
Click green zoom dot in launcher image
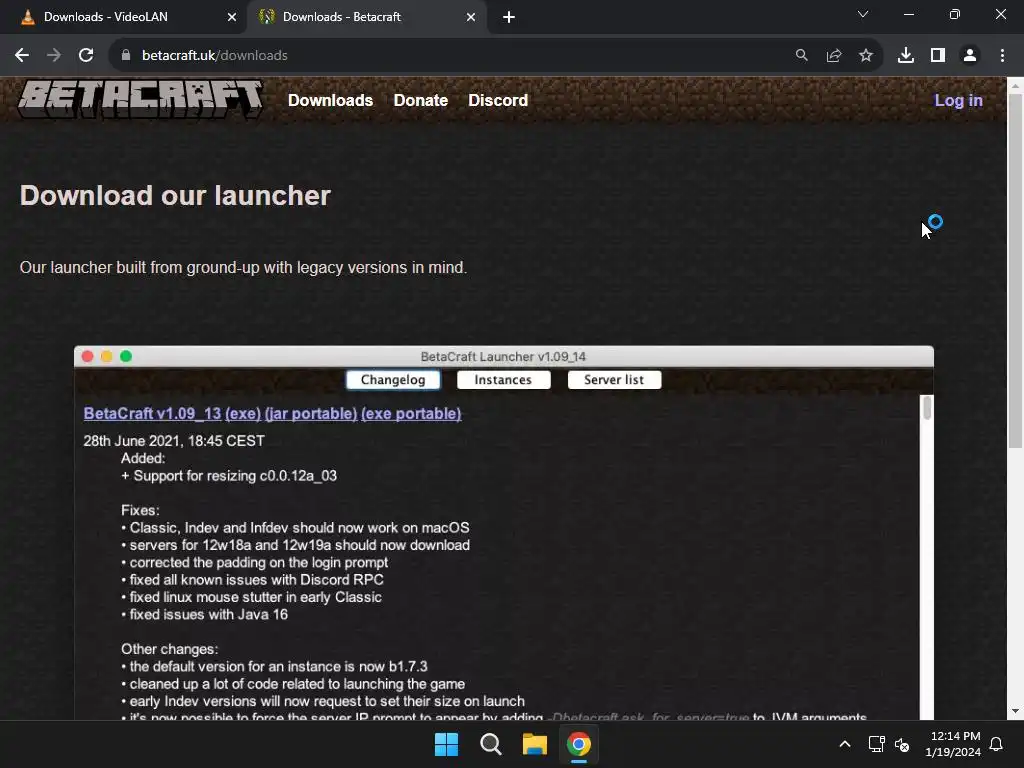pos(126,356)
